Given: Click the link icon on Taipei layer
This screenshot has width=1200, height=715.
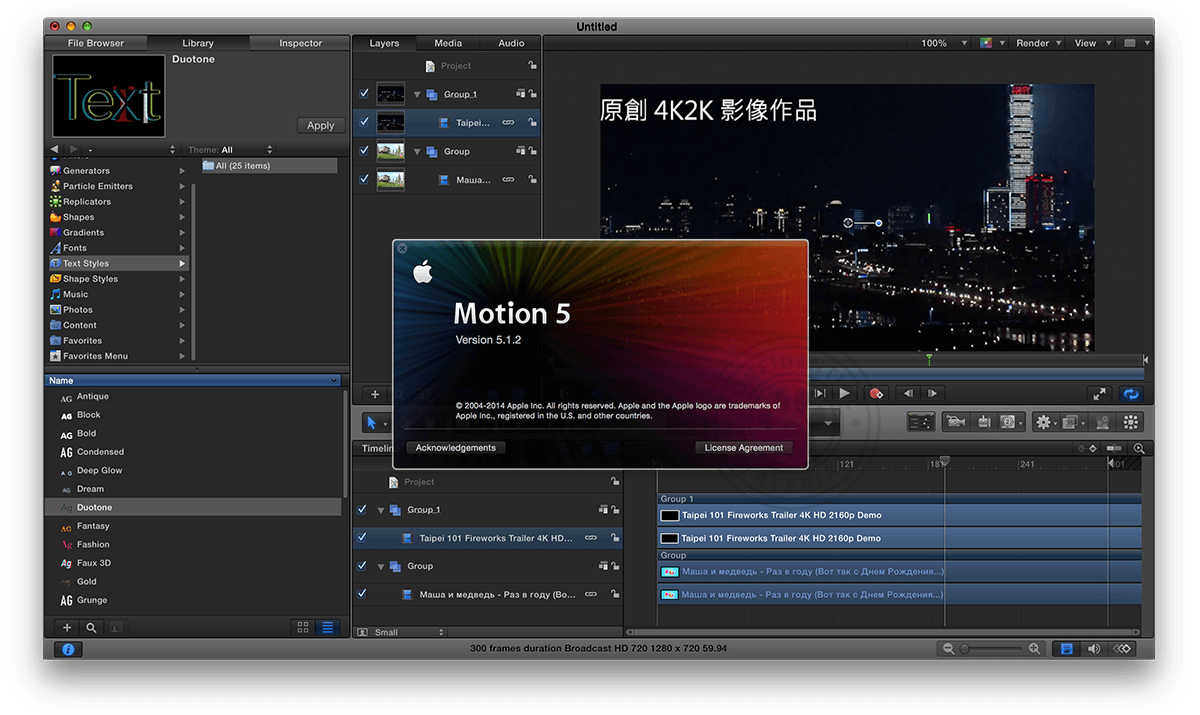Looking at the screenshot, I should point(508,122).
